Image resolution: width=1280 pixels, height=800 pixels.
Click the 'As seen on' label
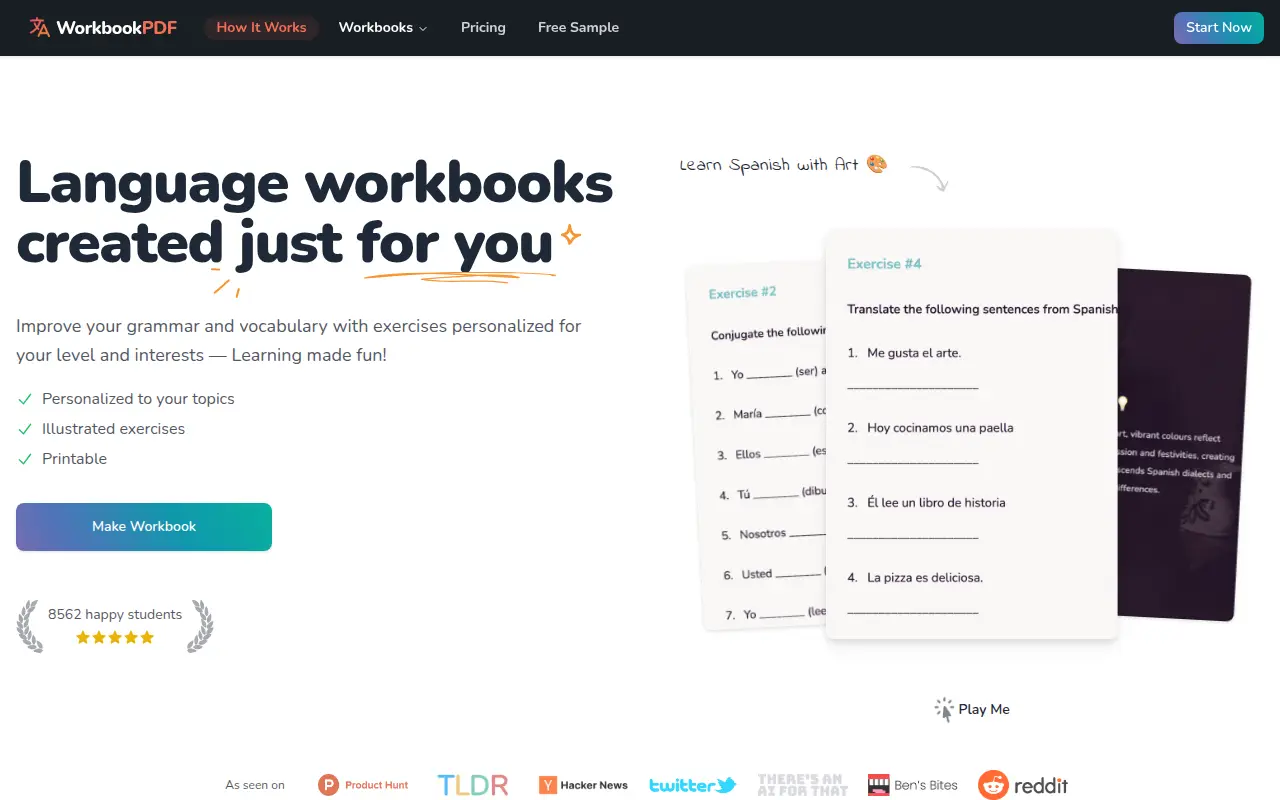[255, 785]
